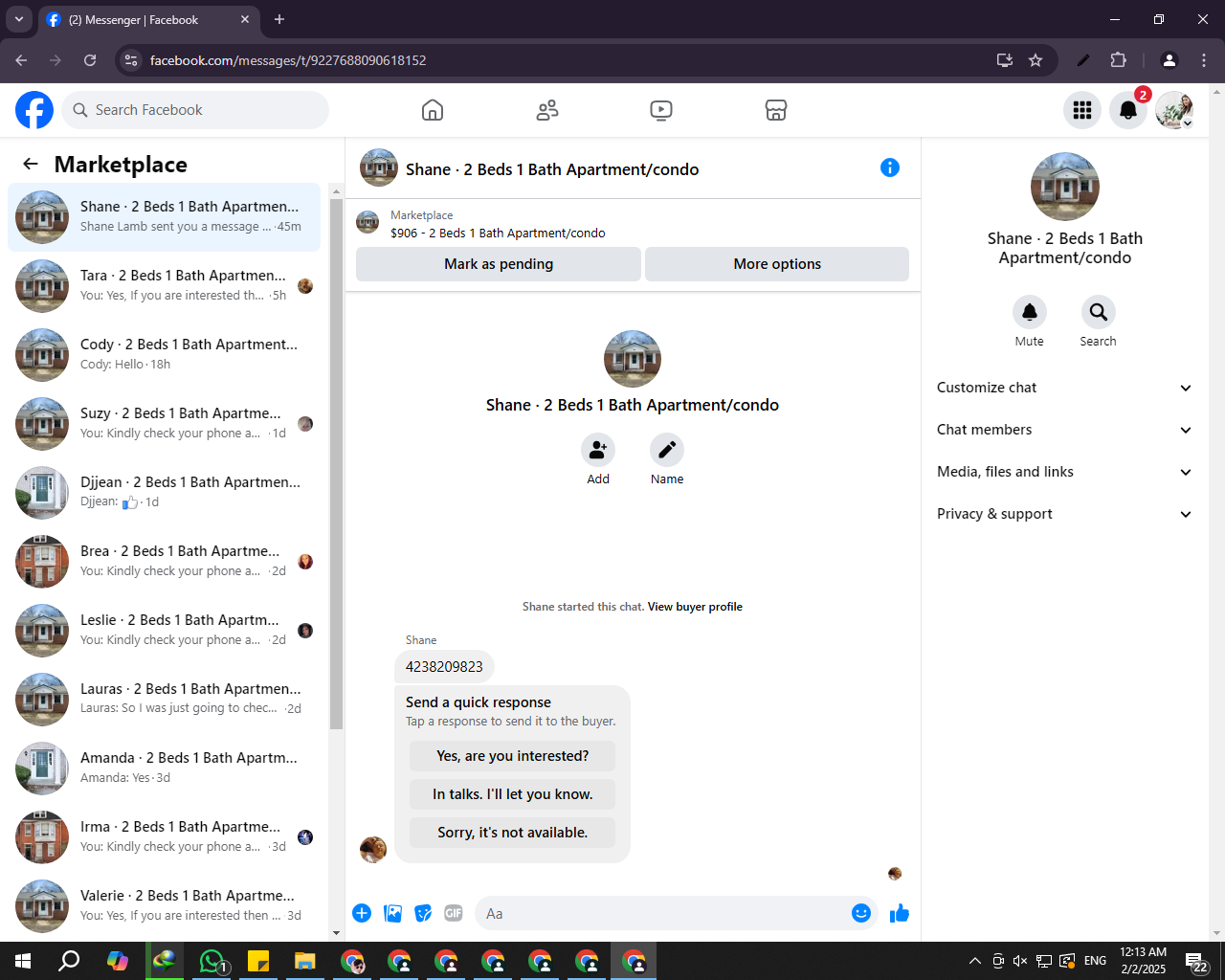Expand Chat members section

(1064, 430)
